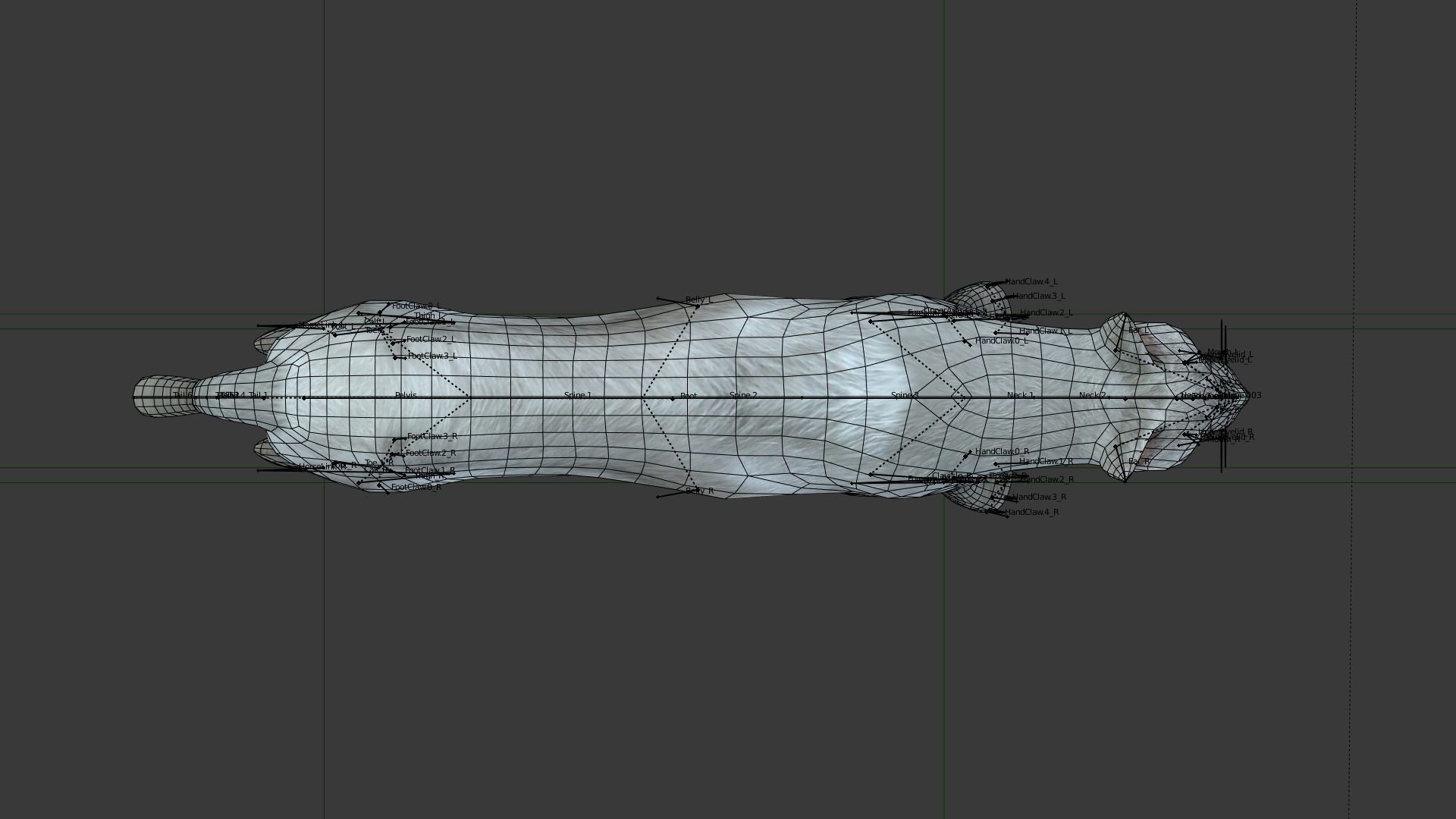Screen dimensions: 1456x819
Task: Select the FootClaw.2_L bone label
Action: [431, 339]
